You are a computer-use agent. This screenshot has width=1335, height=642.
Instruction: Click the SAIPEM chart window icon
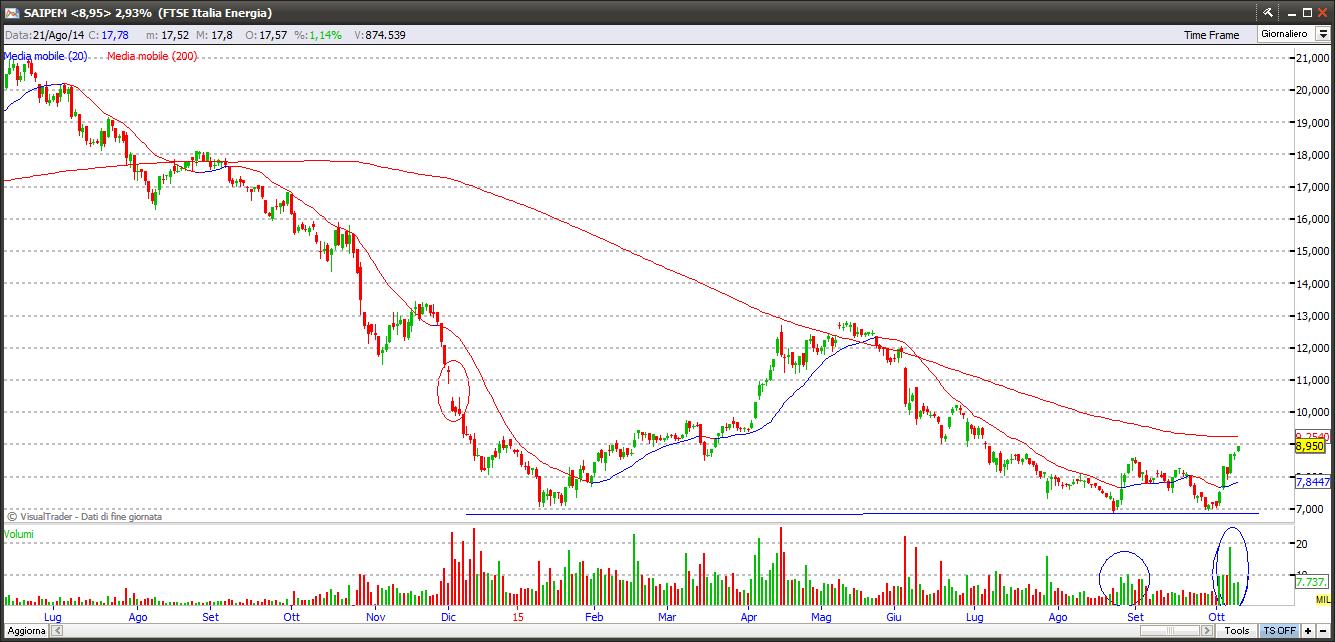coord(11,13)
